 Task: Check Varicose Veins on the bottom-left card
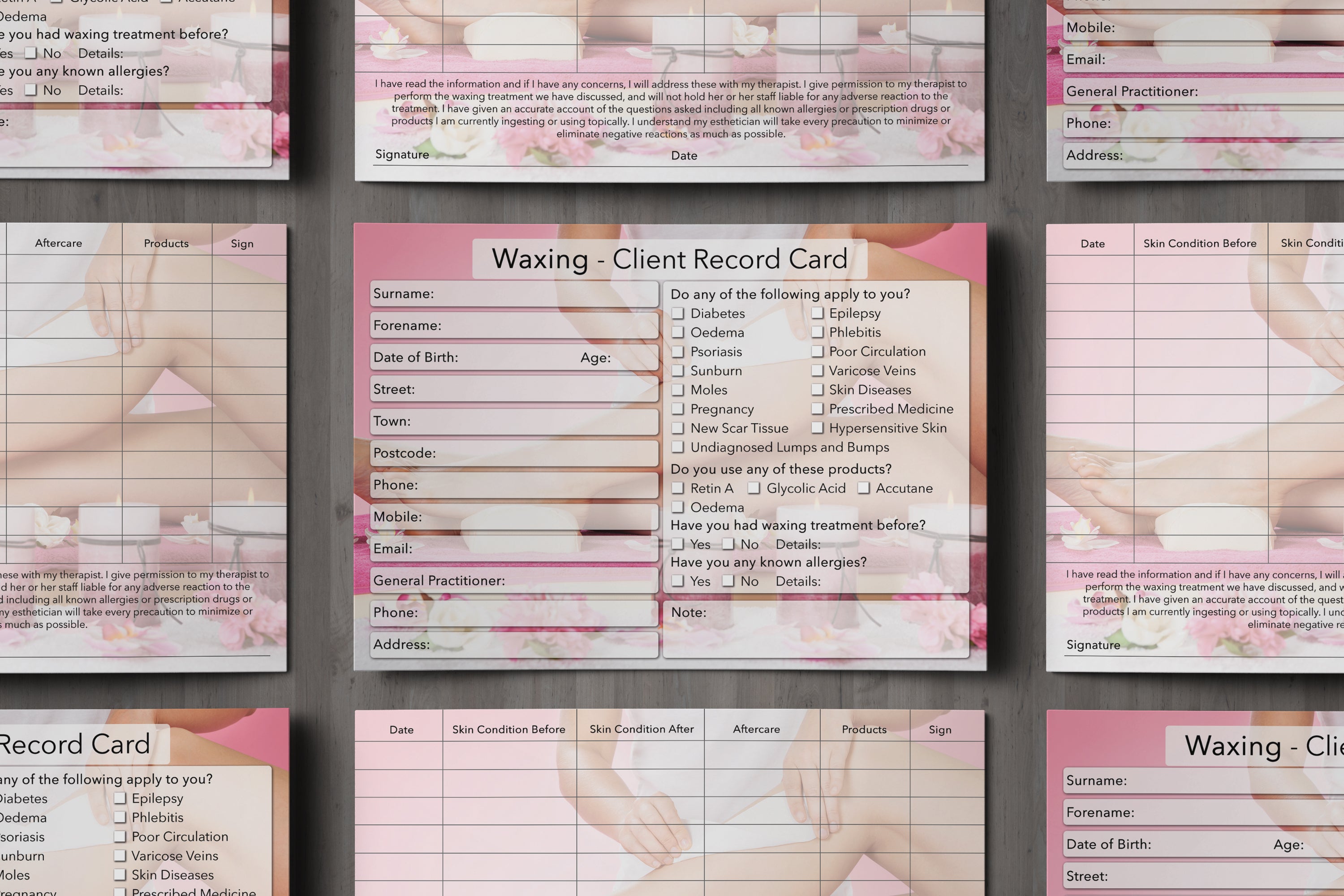coord(120,855)
